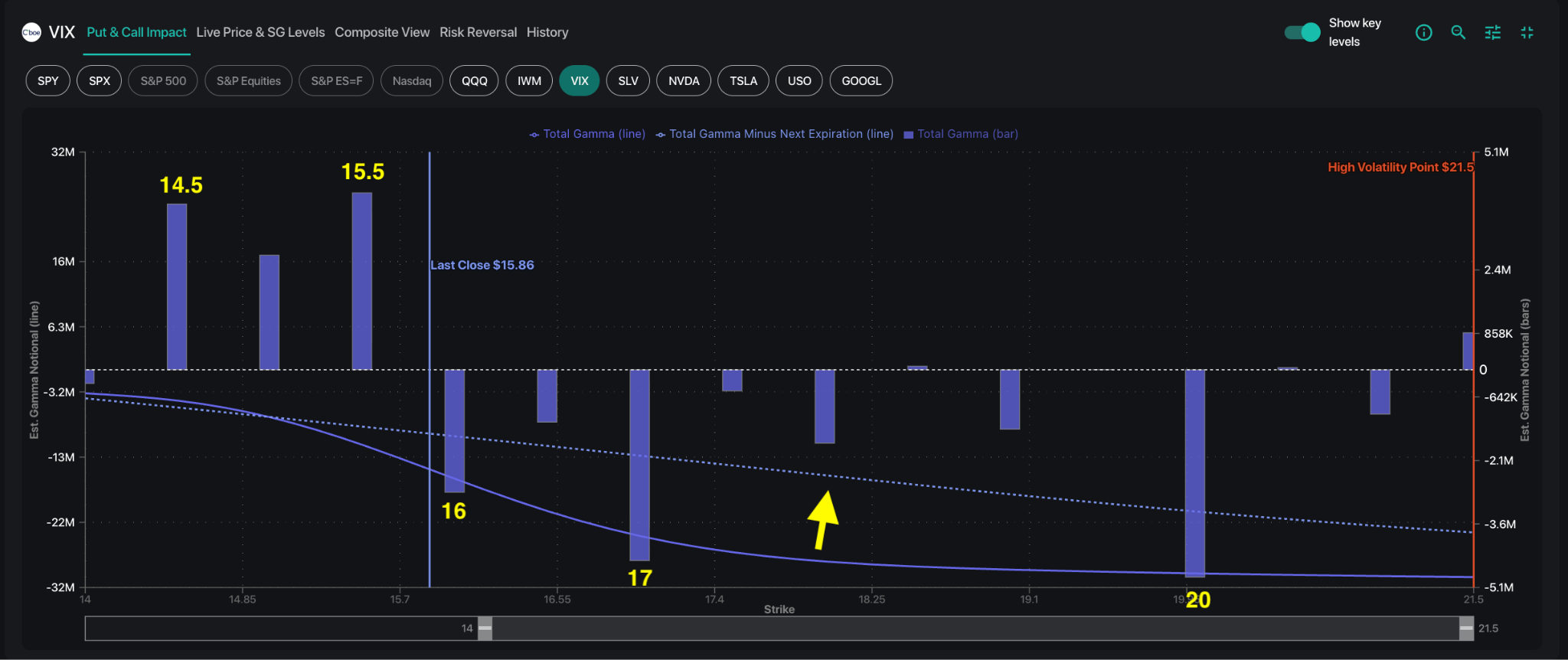Open the search magnifier icon
The height and width of the screenshot is (660, 1568).
[x=1458, y=32]
